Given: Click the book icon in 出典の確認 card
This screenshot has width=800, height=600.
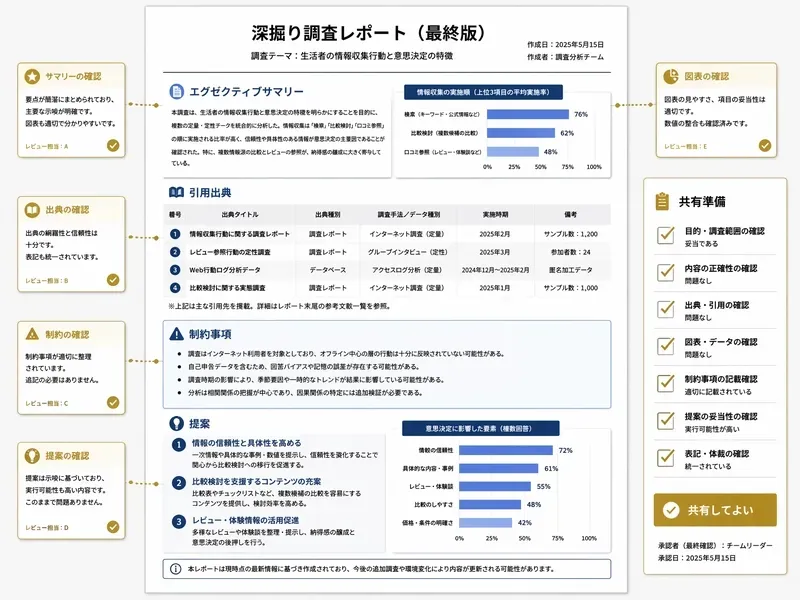Looking at the screenshot, I should (32, 210).
